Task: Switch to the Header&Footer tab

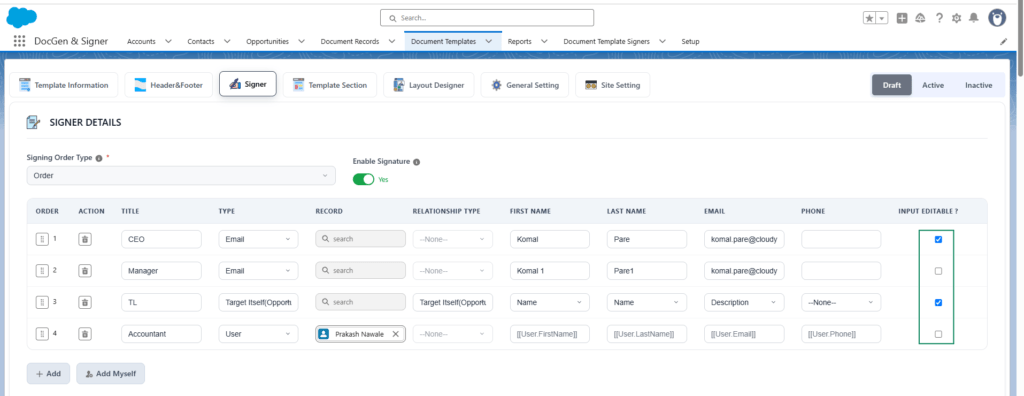Action: coord(168,85)
